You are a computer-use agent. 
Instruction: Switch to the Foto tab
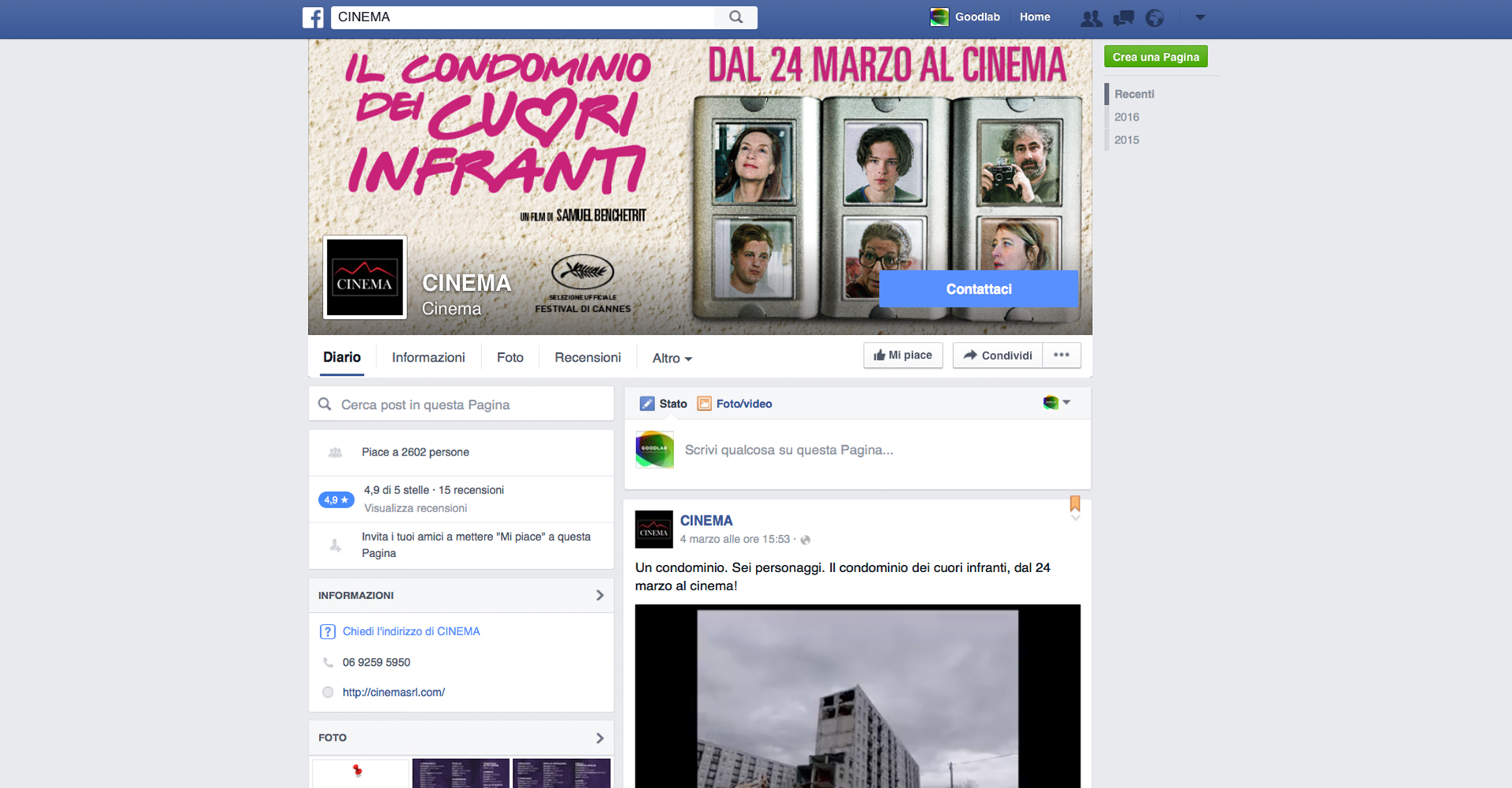510,358
